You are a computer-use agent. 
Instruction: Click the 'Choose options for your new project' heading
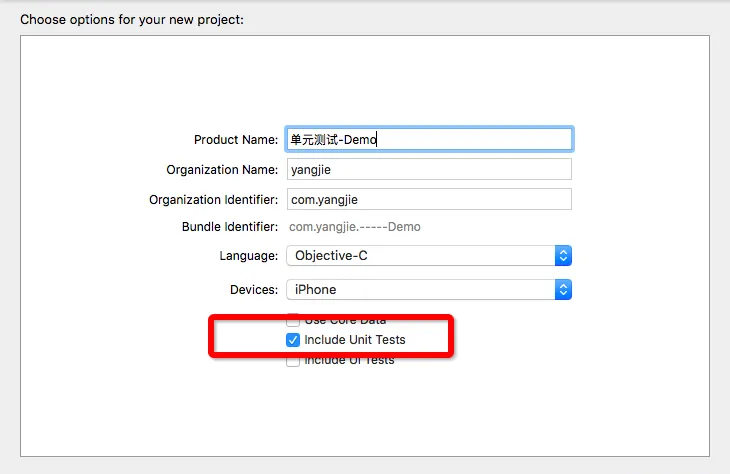coord(132,20)
